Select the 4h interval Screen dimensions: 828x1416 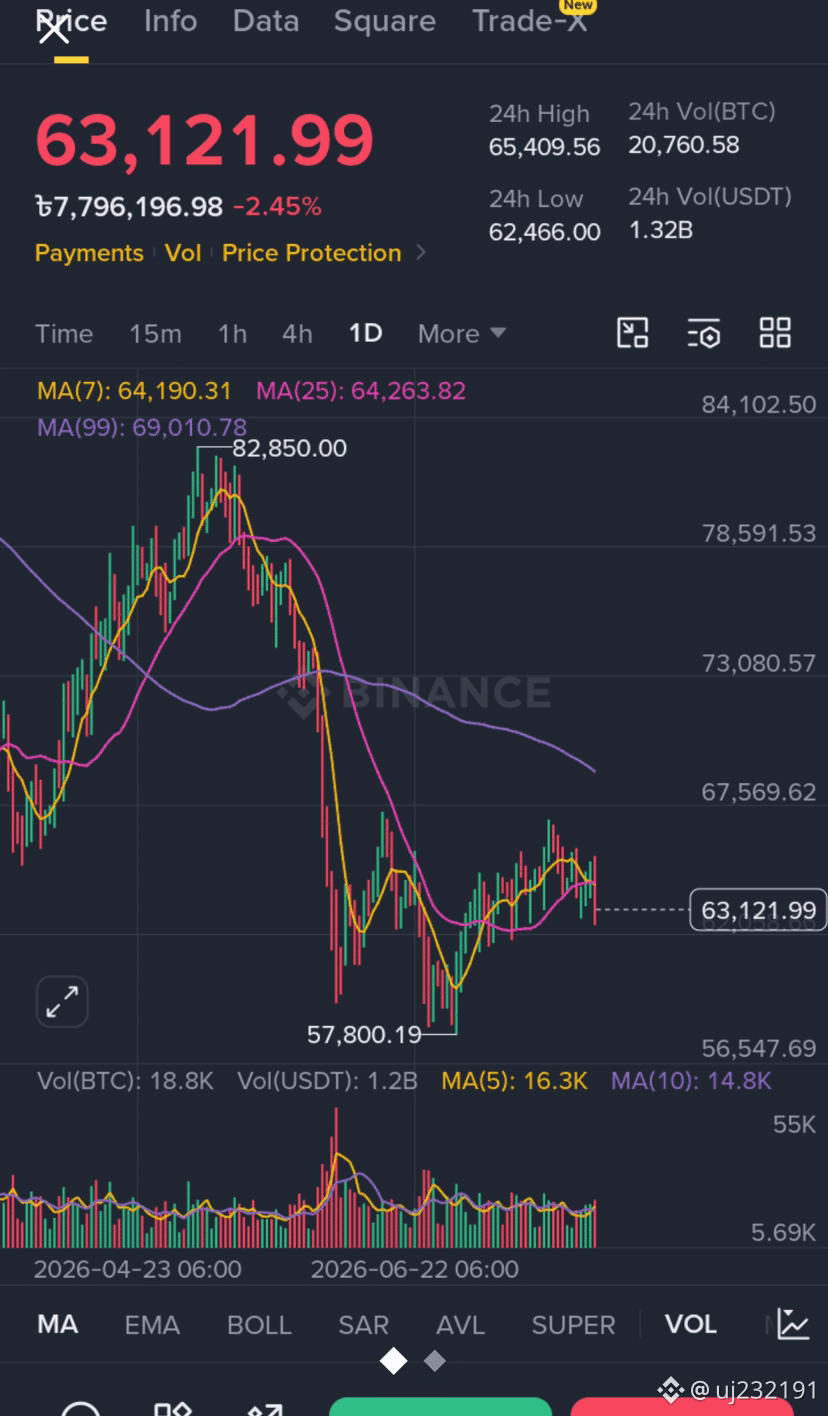(297, 334)
